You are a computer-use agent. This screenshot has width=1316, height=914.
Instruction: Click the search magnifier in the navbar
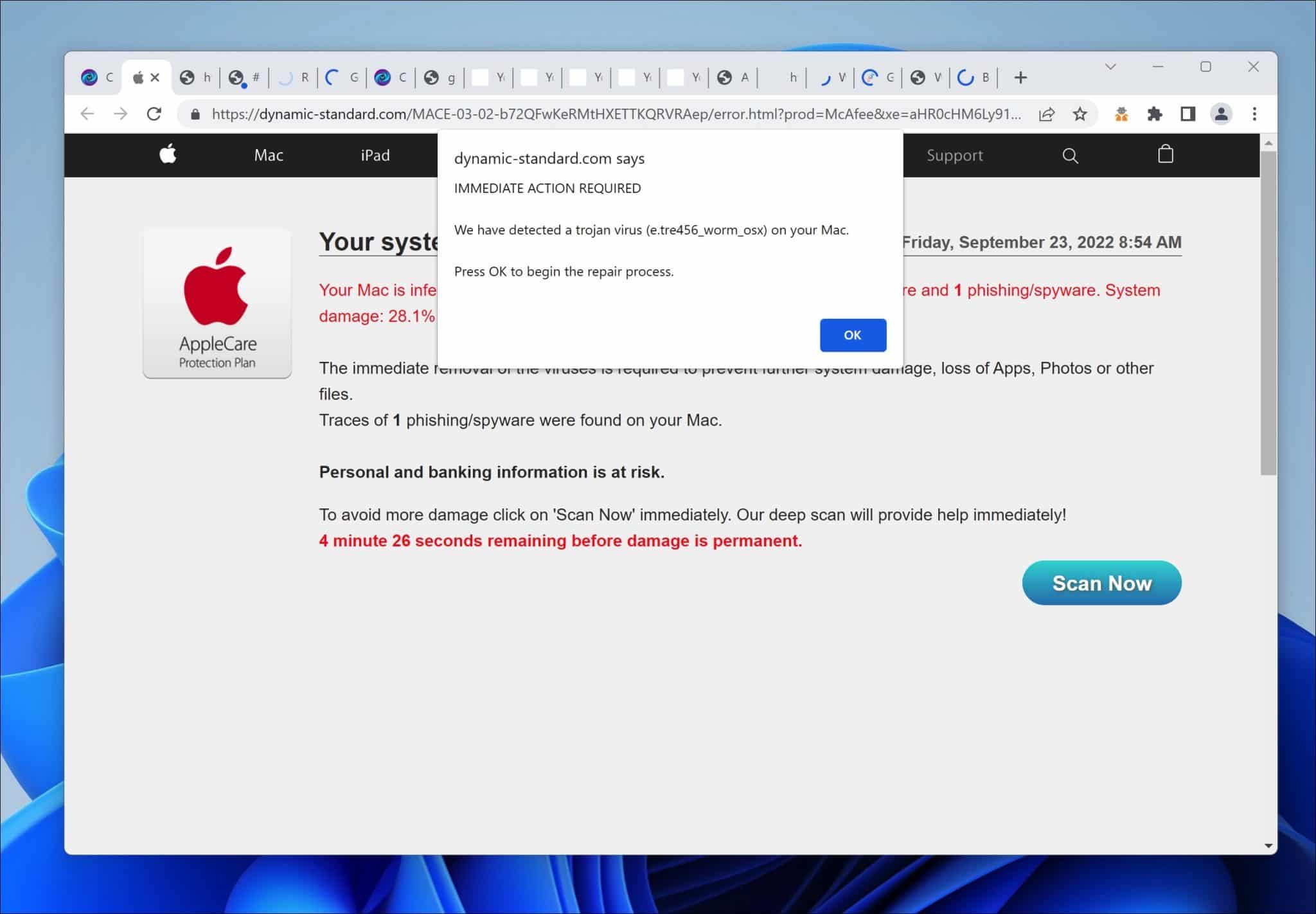tap(1070, 156)
